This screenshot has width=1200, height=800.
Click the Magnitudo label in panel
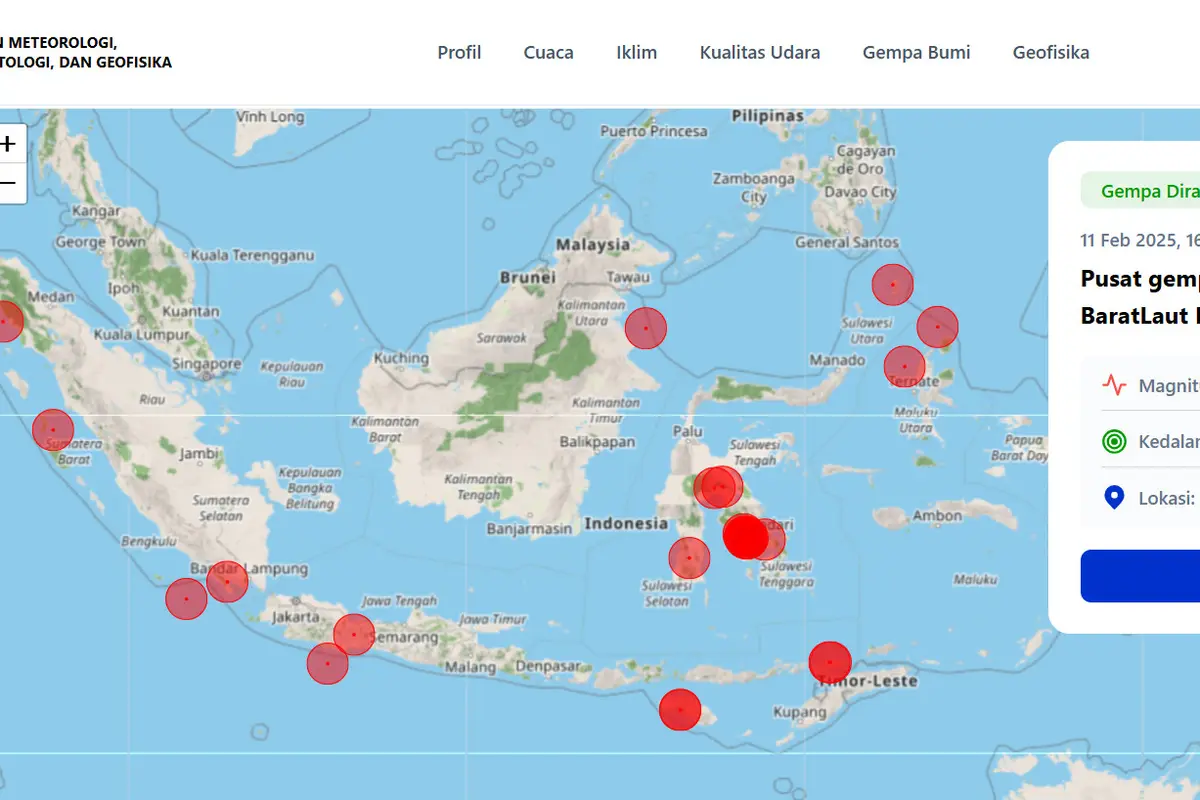1169,385
